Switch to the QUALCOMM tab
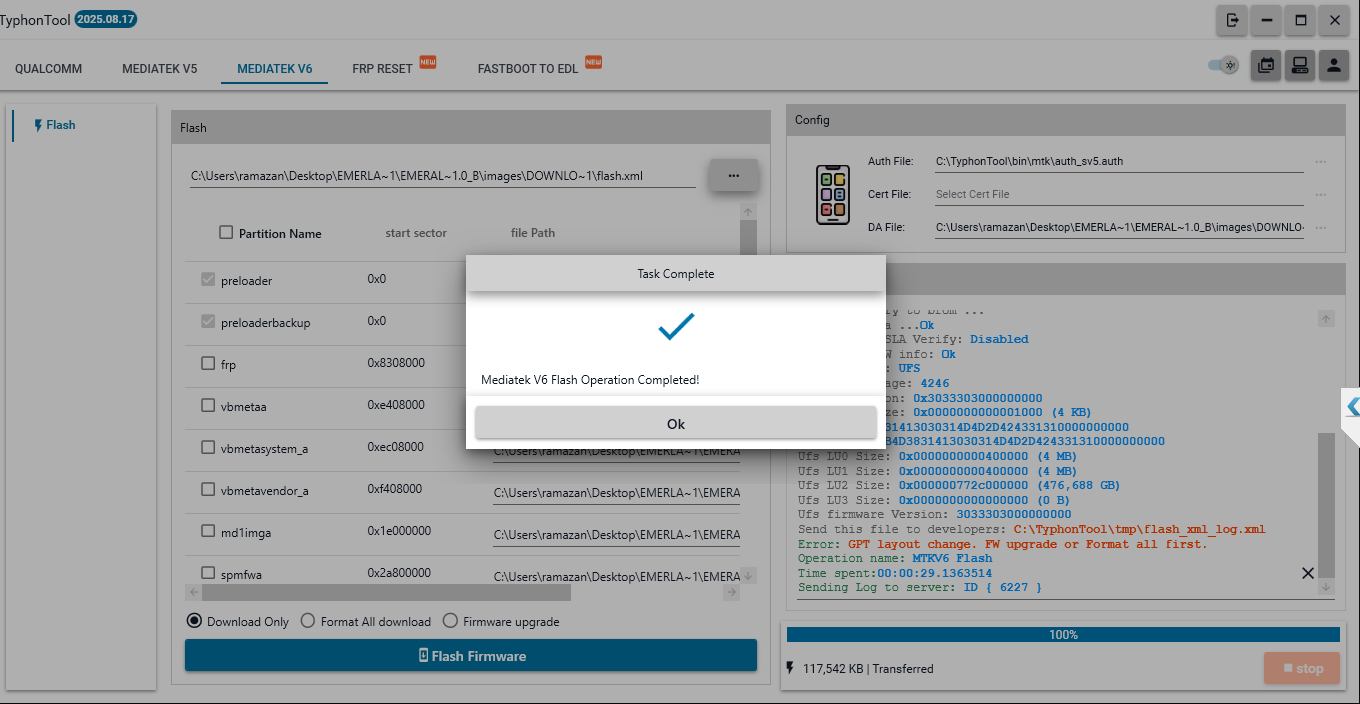The width and height of the screenshot is (1360, 704). [49, 69]
